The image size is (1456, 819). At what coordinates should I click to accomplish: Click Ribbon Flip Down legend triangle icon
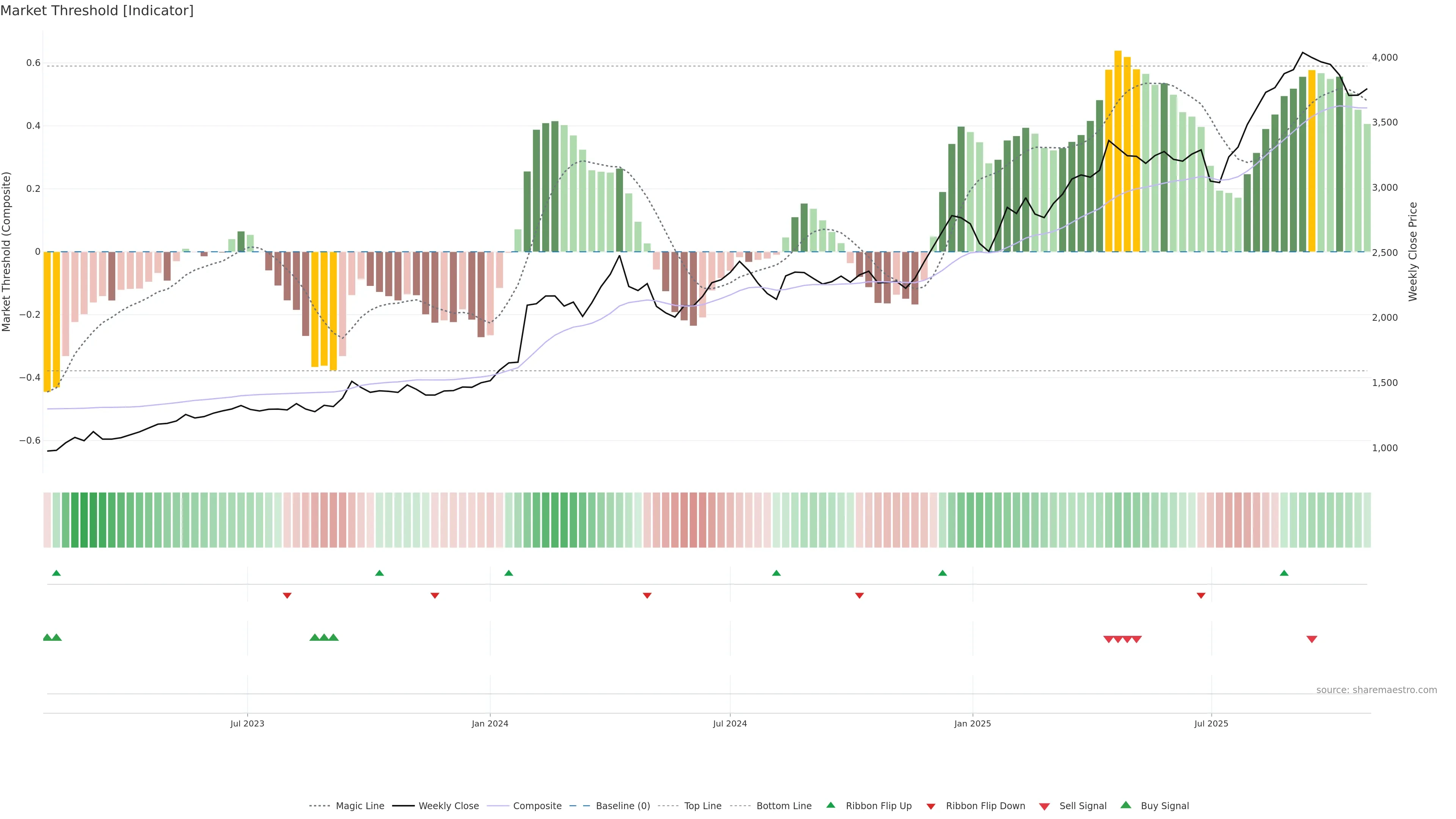tap(930, 806)
